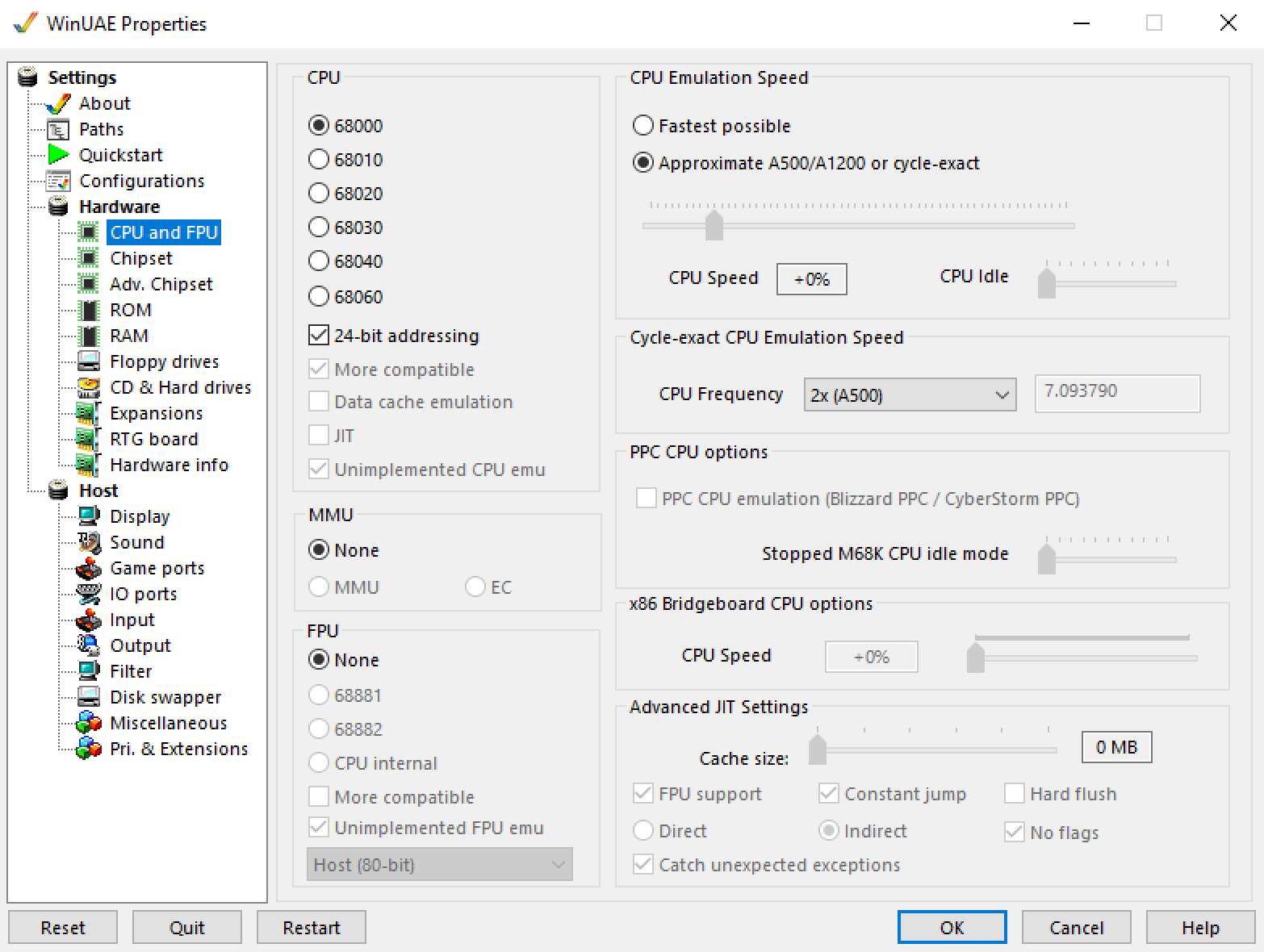The width and height of the screenshot is (1264, 952).
Task: Select Approximate A500/A1200 or cycle-exact
Action: click(643, 163)
